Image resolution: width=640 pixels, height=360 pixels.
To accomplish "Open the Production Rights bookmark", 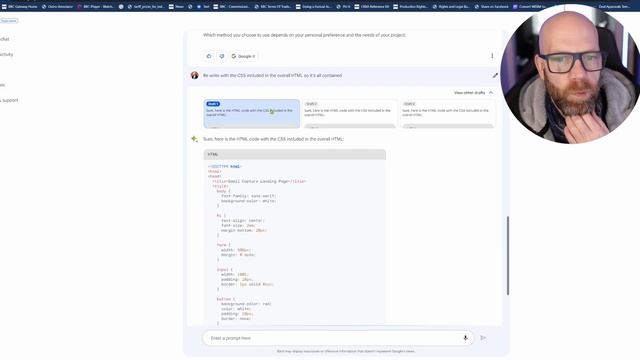I will [x=410, y=7].
